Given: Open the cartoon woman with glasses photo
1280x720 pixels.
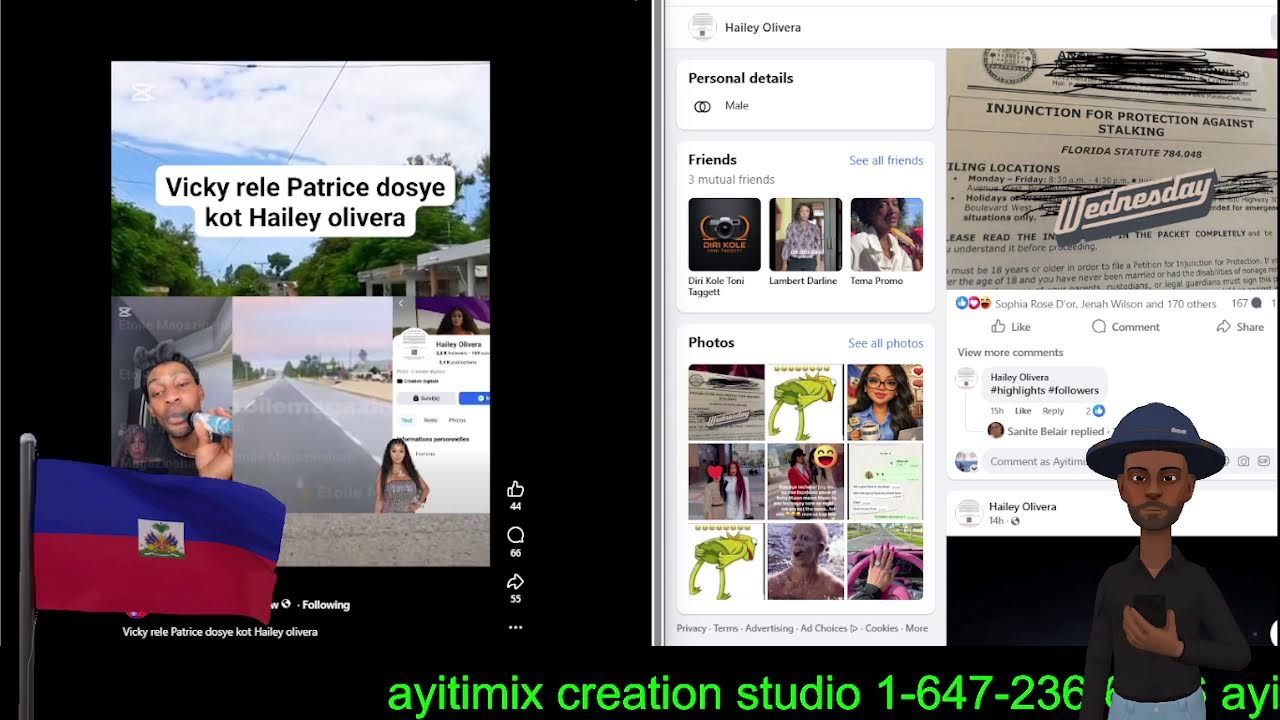Looking at the screenshot, I should click(885, 402).
